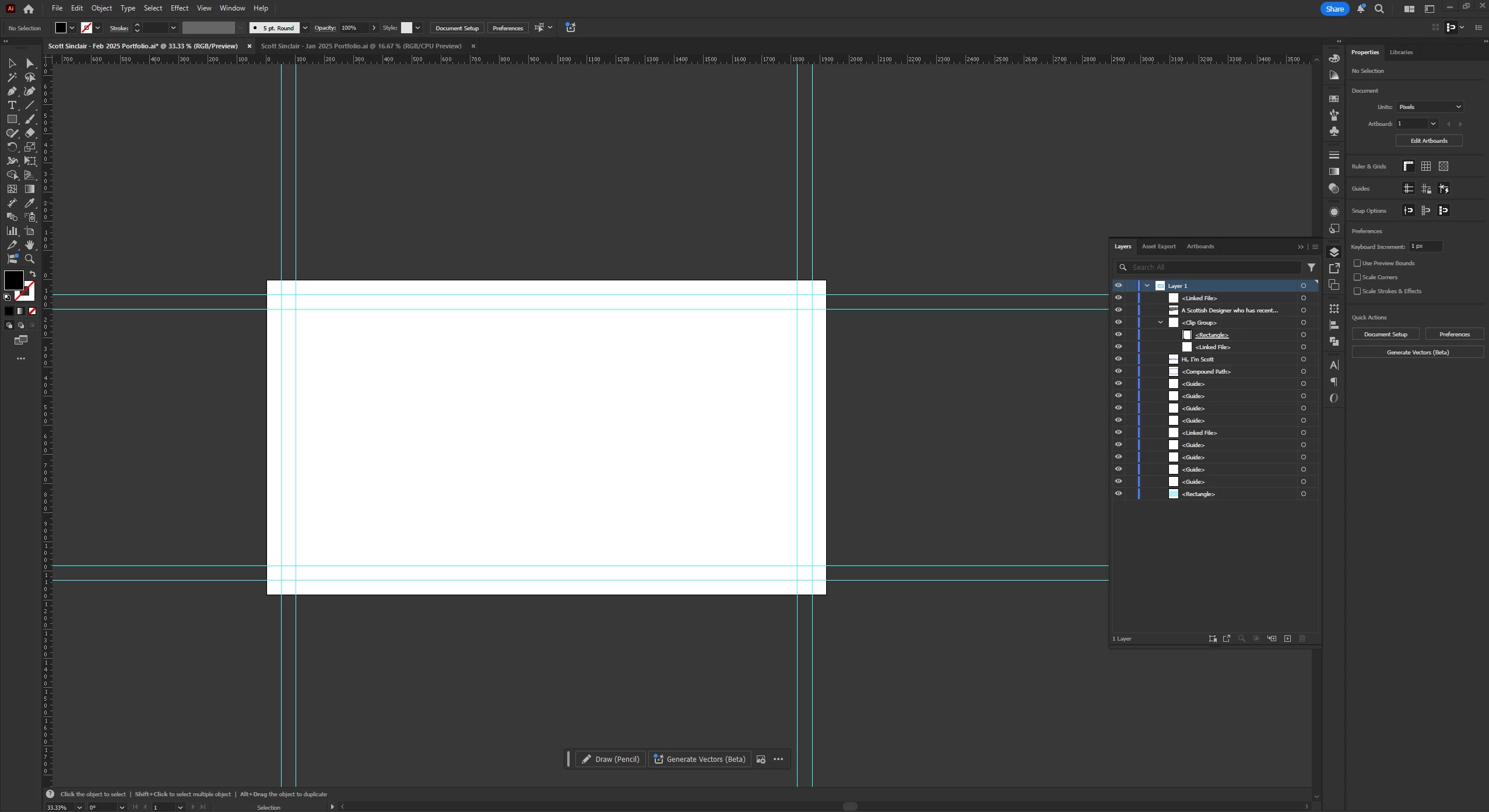The width and height of the screenshot is (1489, 812).
Task: Check the Scale Corners option
Action: (x=1357, y=277)
